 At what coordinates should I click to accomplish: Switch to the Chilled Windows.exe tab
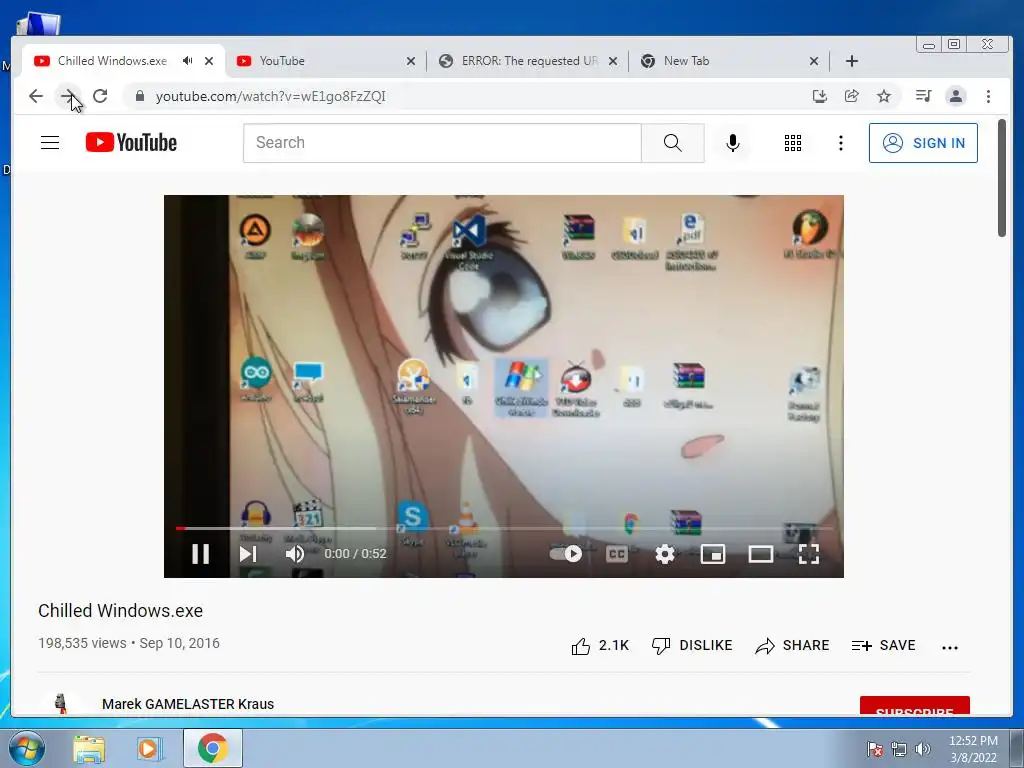[112, 61]
